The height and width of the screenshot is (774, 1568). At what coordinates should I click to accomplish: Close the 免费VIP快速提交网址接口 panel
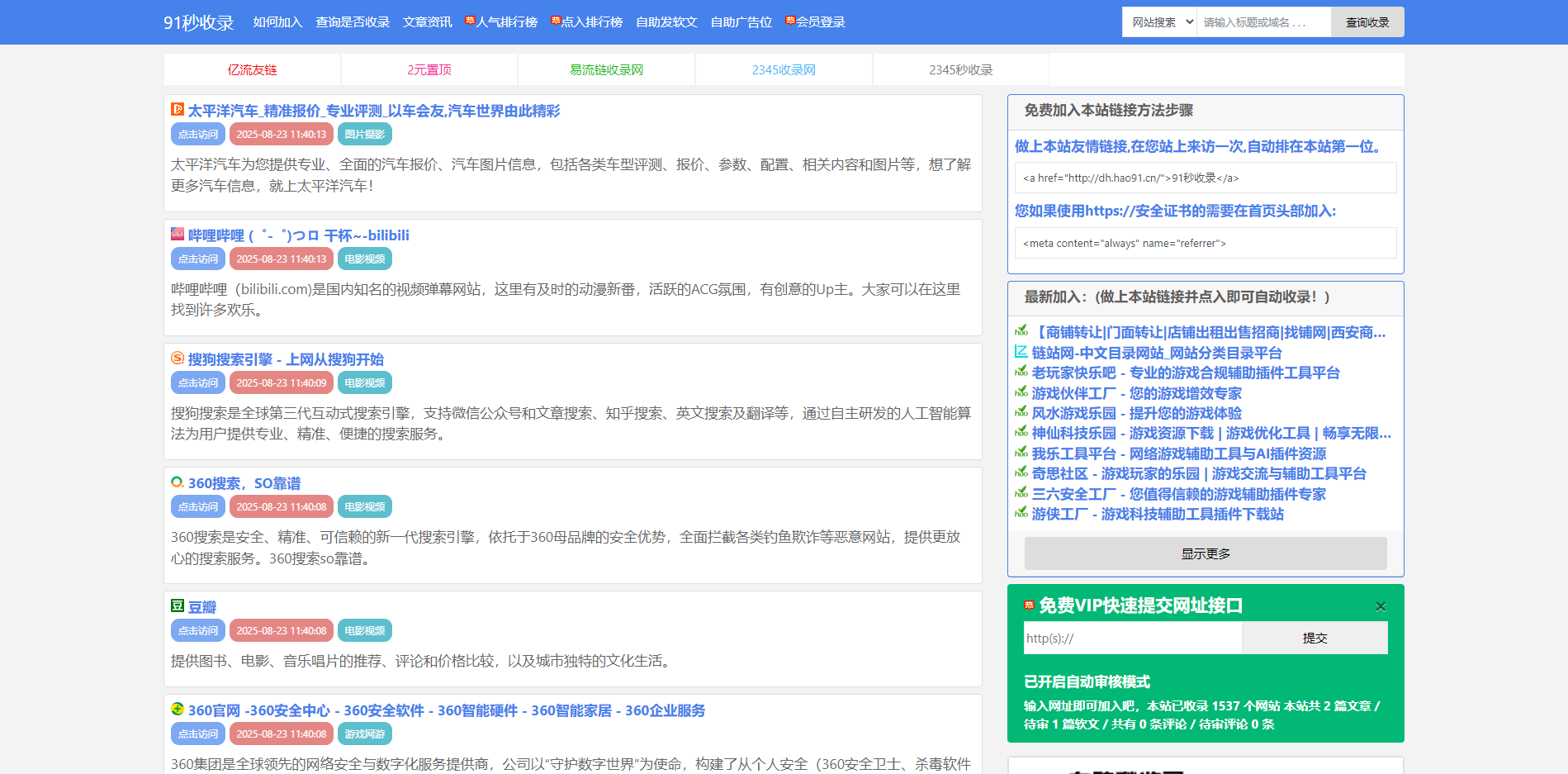point(1381,606)
